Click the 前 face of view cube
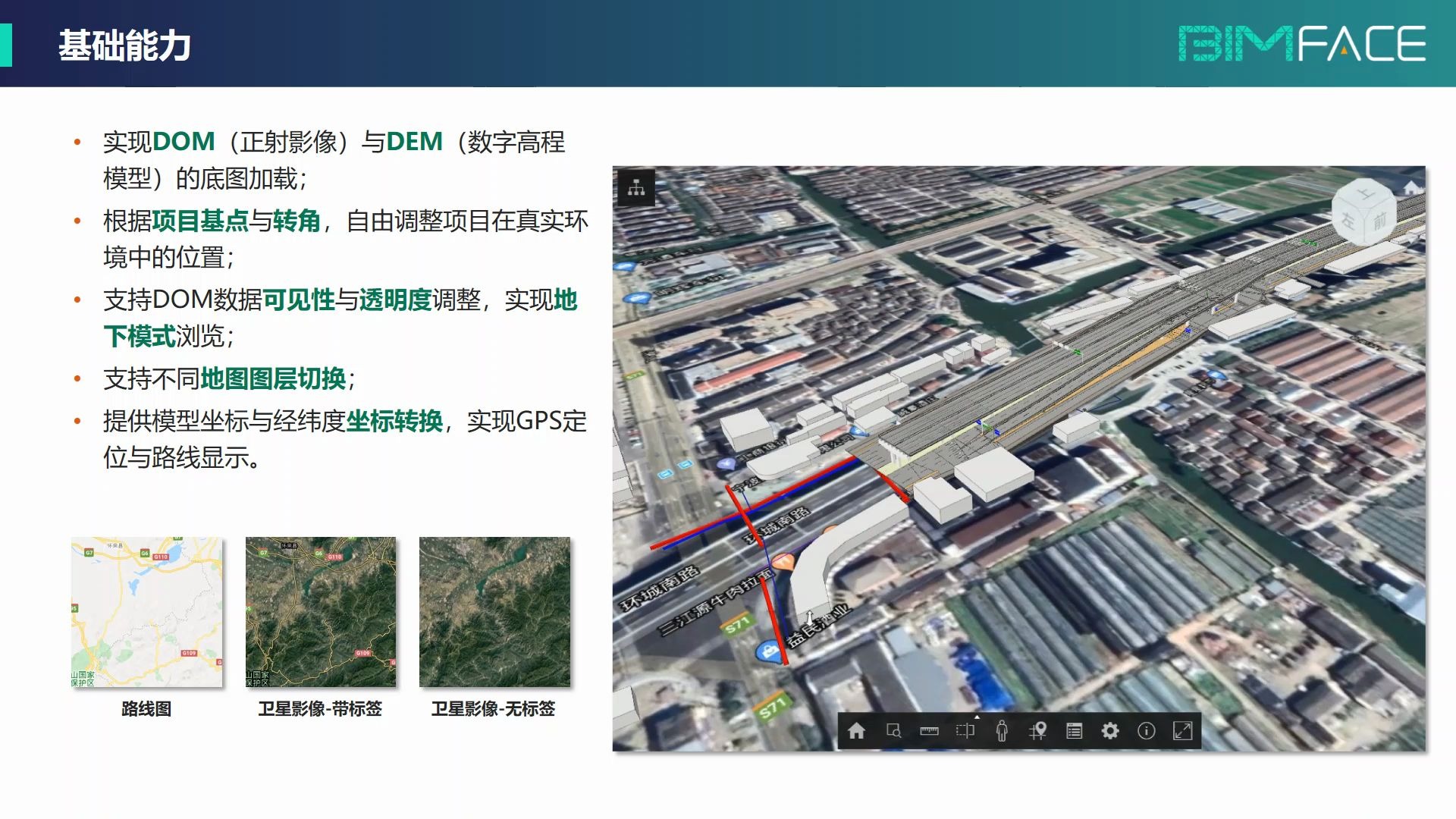Image resolution: width=1456 pixels, height=819 pixels. click(x=1380, y=221)
